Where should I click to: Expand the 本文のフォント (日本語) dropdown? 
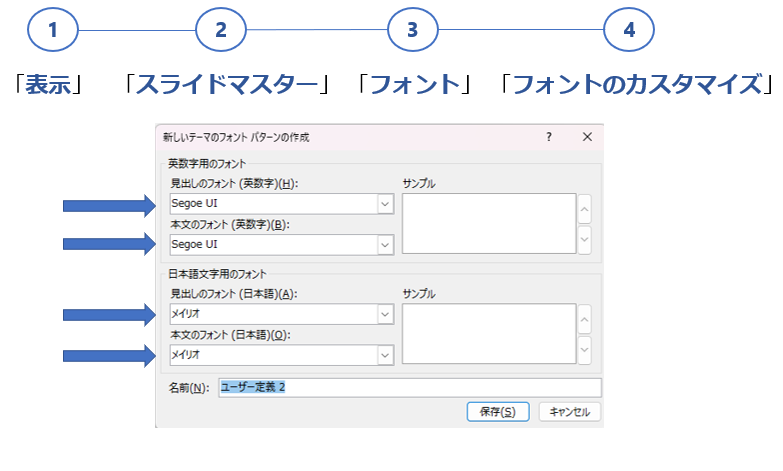385,354
